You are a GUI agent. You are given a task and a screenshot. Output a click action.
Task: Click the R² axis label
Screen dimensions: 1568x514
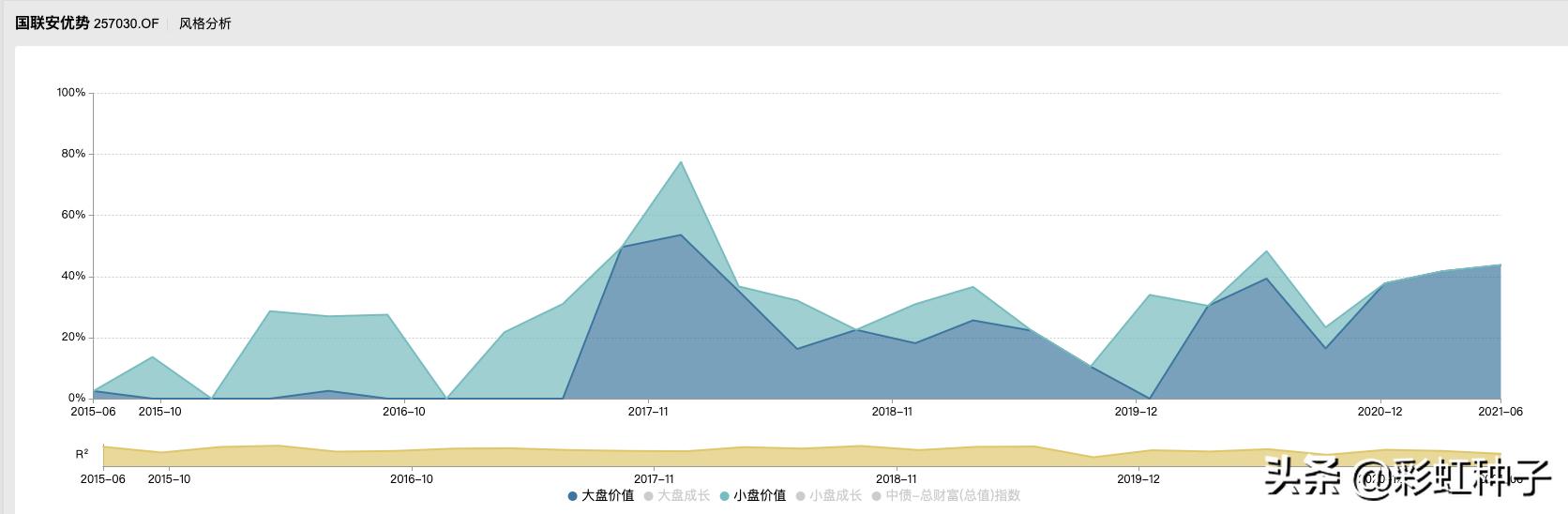click(x=83, y=454)
